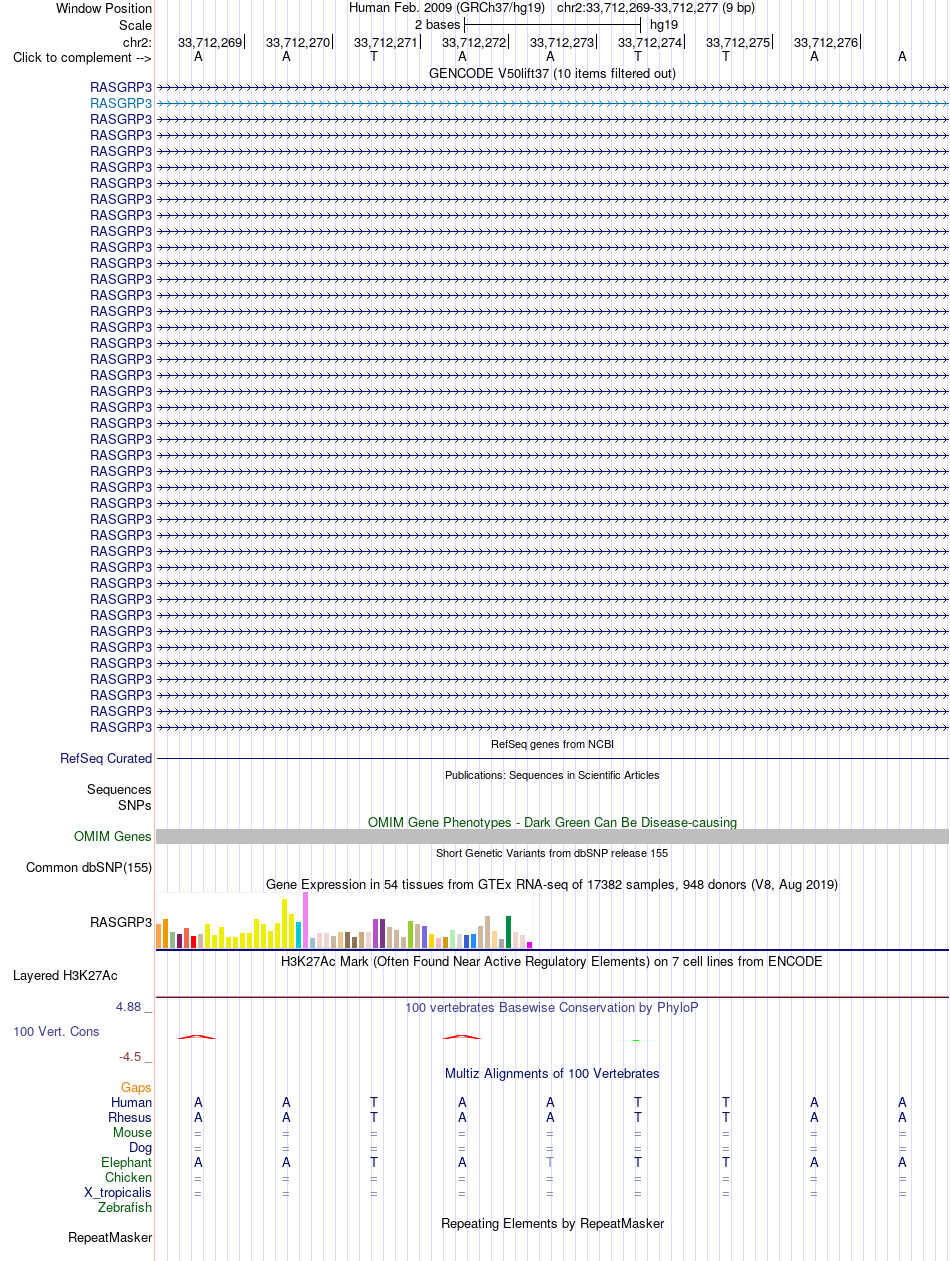Click the light-blue highlighted RASGRP3 transcript label
This screenshot has width=950, height=1261.
tap(121, 103)
